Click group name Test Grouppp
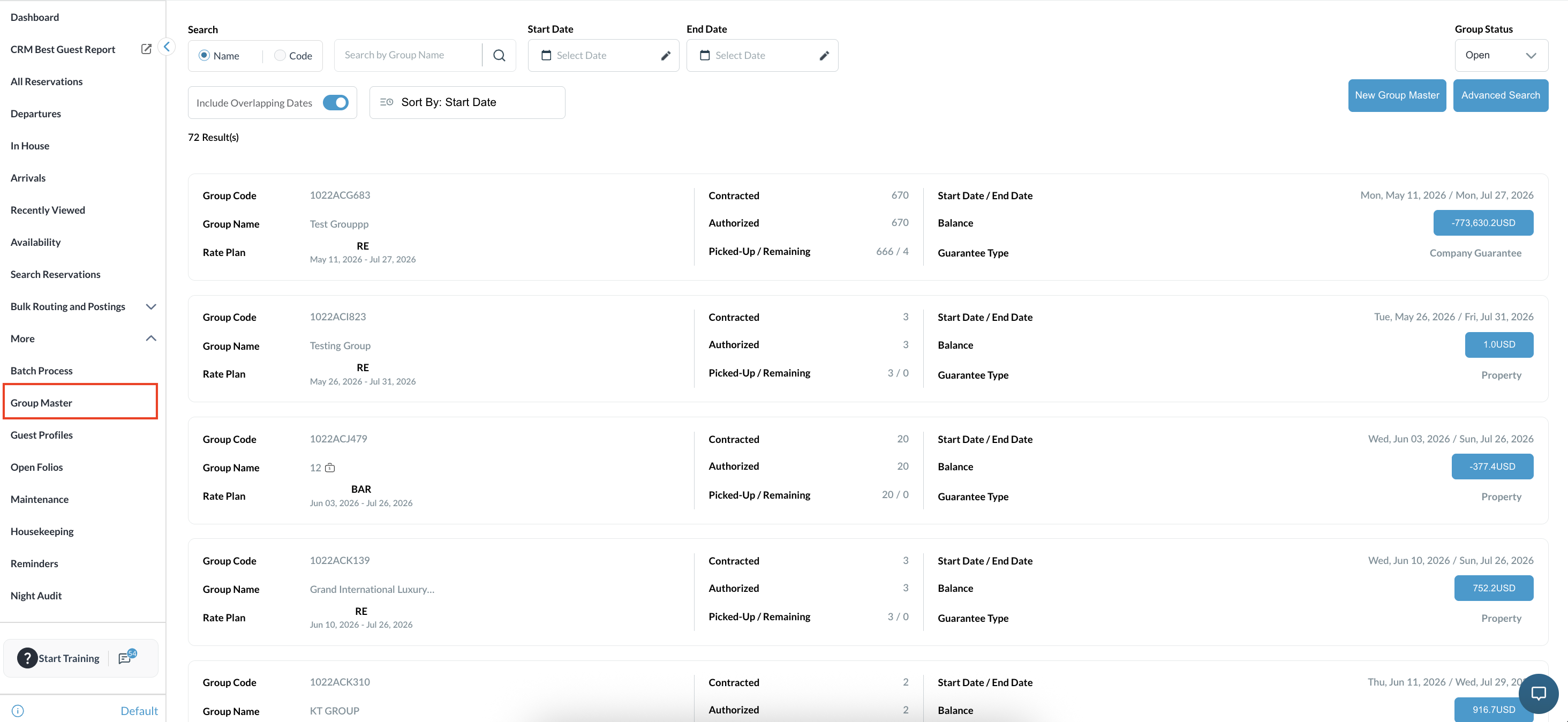1568x722 pixels. pyautogui.click(x=339, y=224)
